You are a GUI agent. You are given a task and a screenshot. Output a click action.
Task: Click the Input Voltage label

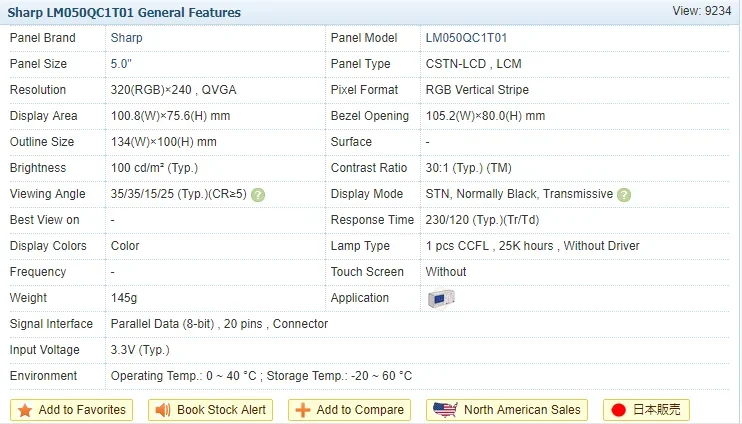[44, 350]
